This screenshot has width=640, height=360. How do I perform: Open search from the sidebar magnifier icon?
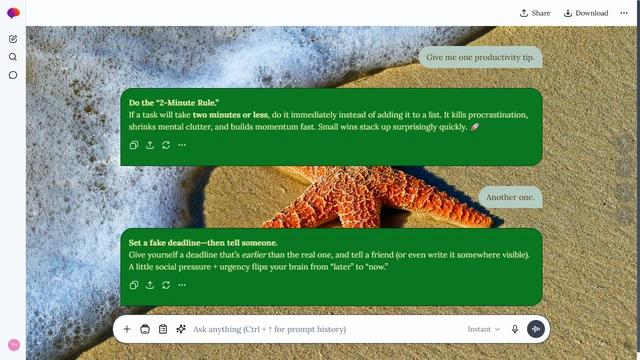pyautogui.click(x=13, y=57)
